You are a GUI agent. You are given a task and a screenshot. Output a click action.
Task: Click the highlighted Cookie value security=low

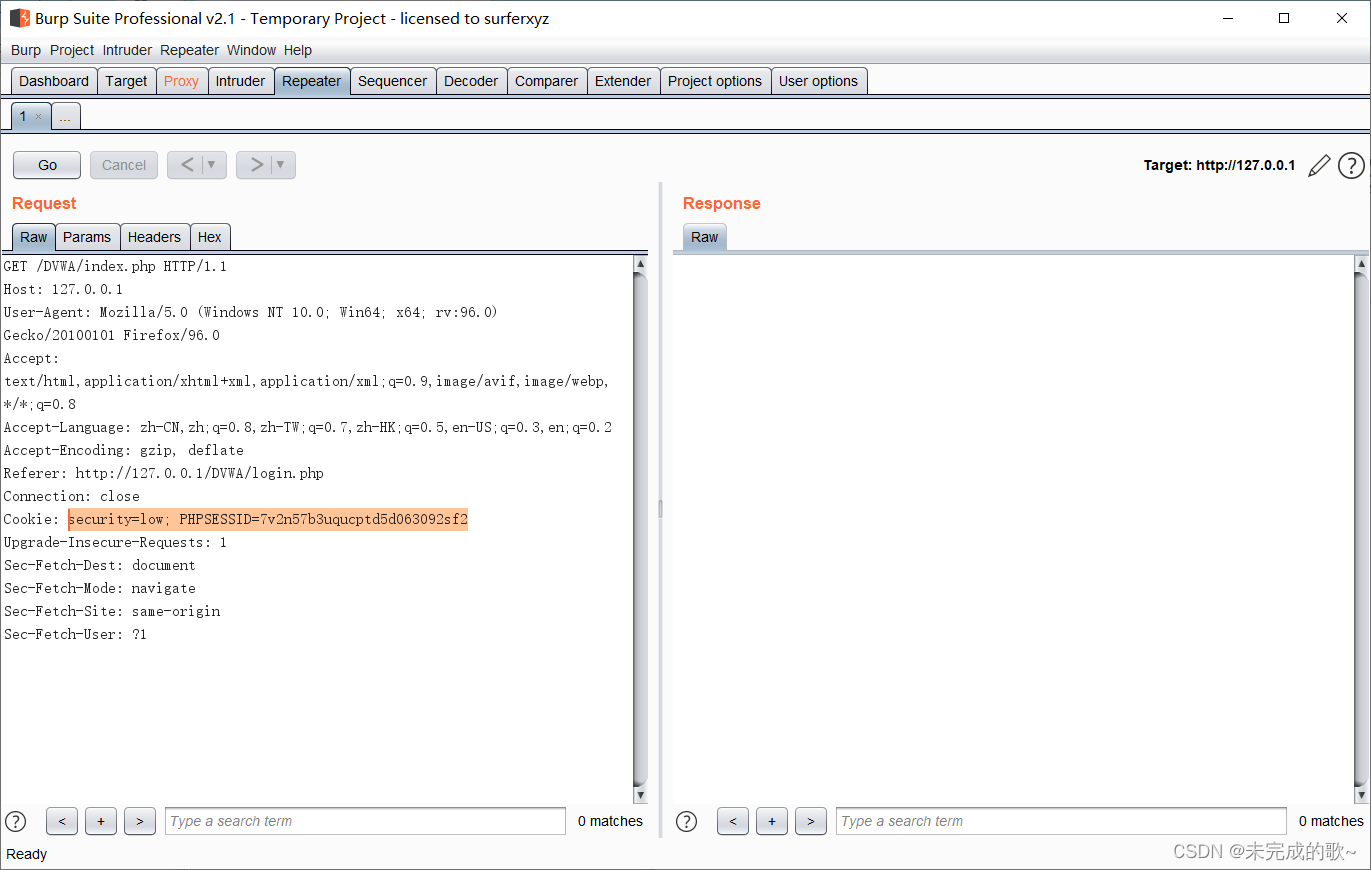click(267, 519)
